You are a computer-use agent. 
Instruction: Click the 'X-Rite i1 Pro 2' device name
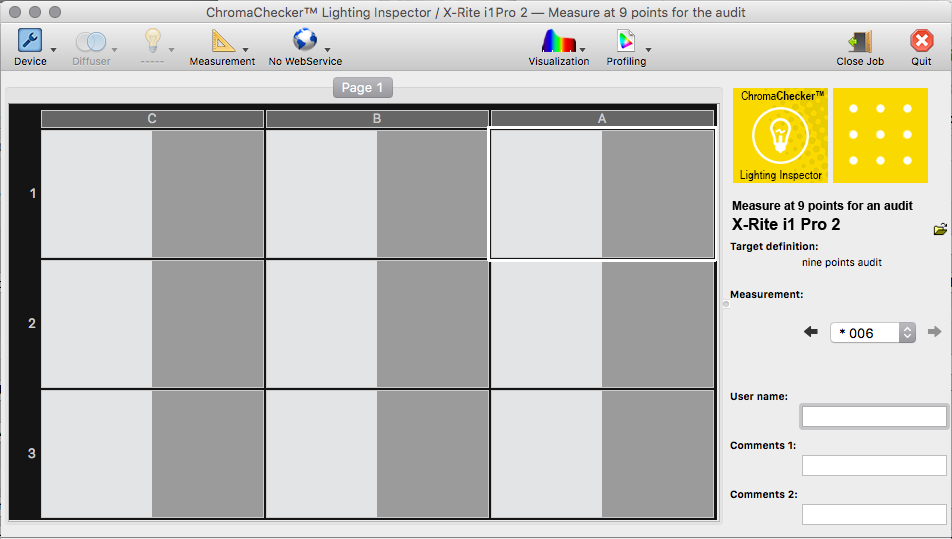(x=786, y=225)
